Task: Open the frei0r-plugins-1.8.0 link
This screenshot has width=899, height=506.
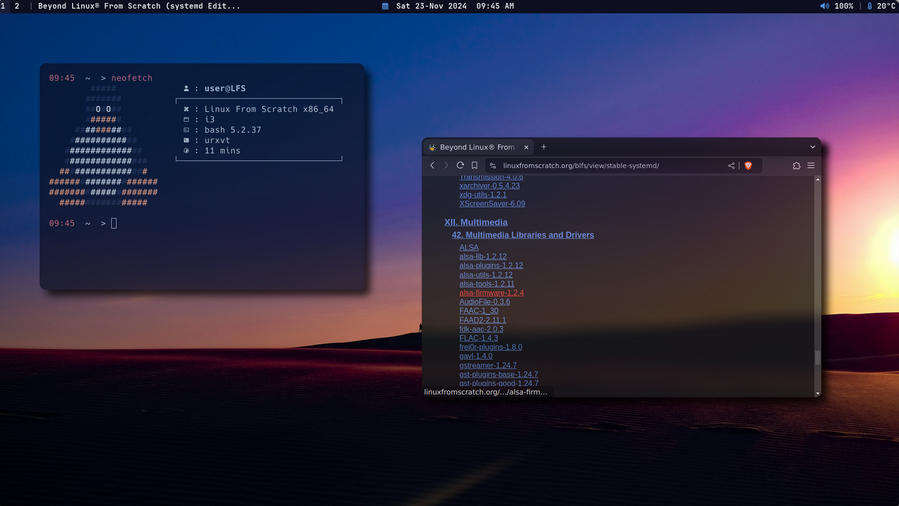Action: coord(490,347)
